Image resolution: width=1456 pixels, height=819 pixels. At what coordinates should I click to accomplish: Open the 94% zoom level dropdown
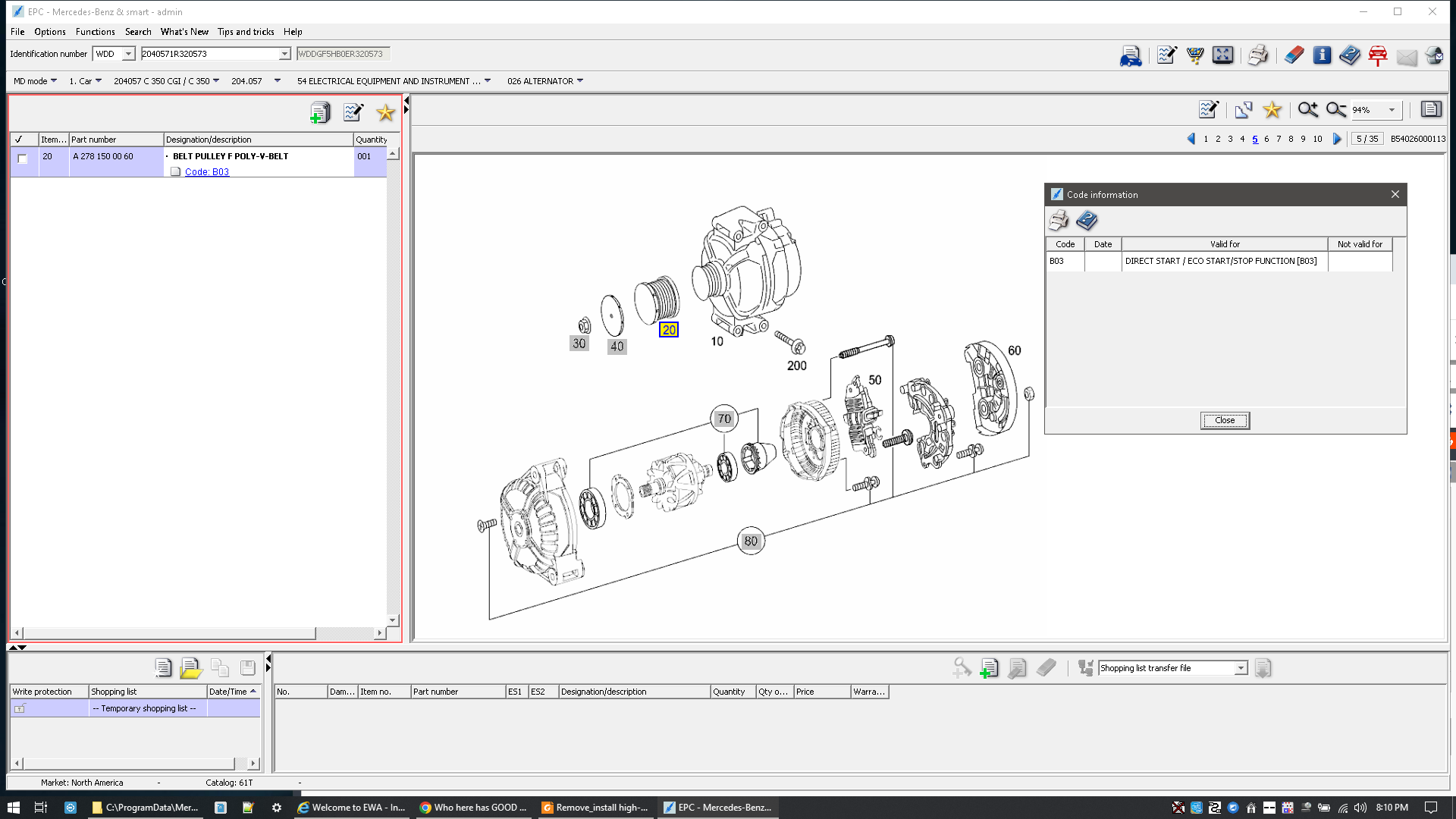[x=1392, y=110]
